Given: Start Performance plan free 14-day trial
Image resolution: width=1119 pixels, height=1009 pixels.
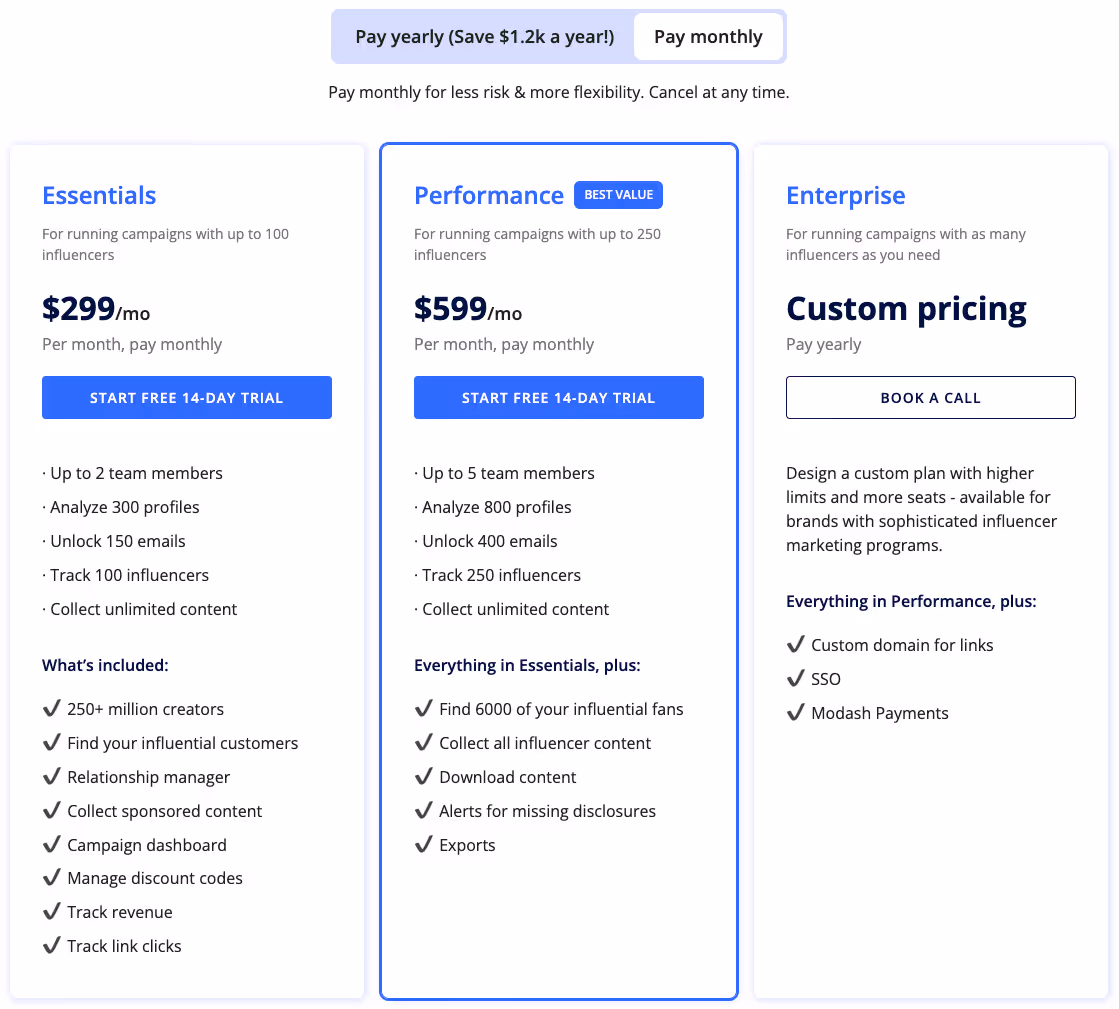Looking at the screenshot, I should pos(559,398).
